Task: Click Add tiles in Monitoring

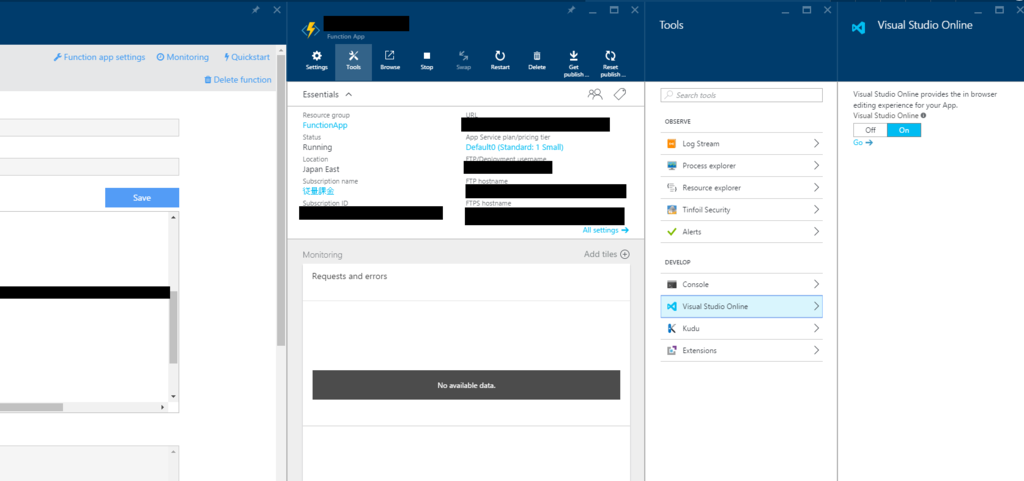Action: [x=607, y=255]
